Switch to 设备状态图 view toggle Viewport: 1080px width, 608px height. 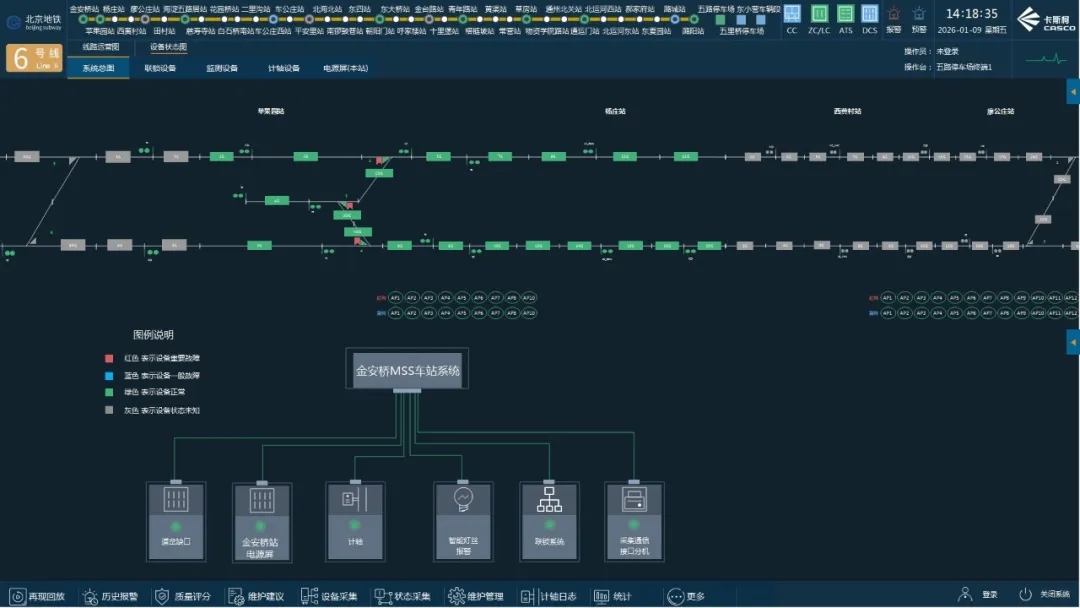point(168,47)
